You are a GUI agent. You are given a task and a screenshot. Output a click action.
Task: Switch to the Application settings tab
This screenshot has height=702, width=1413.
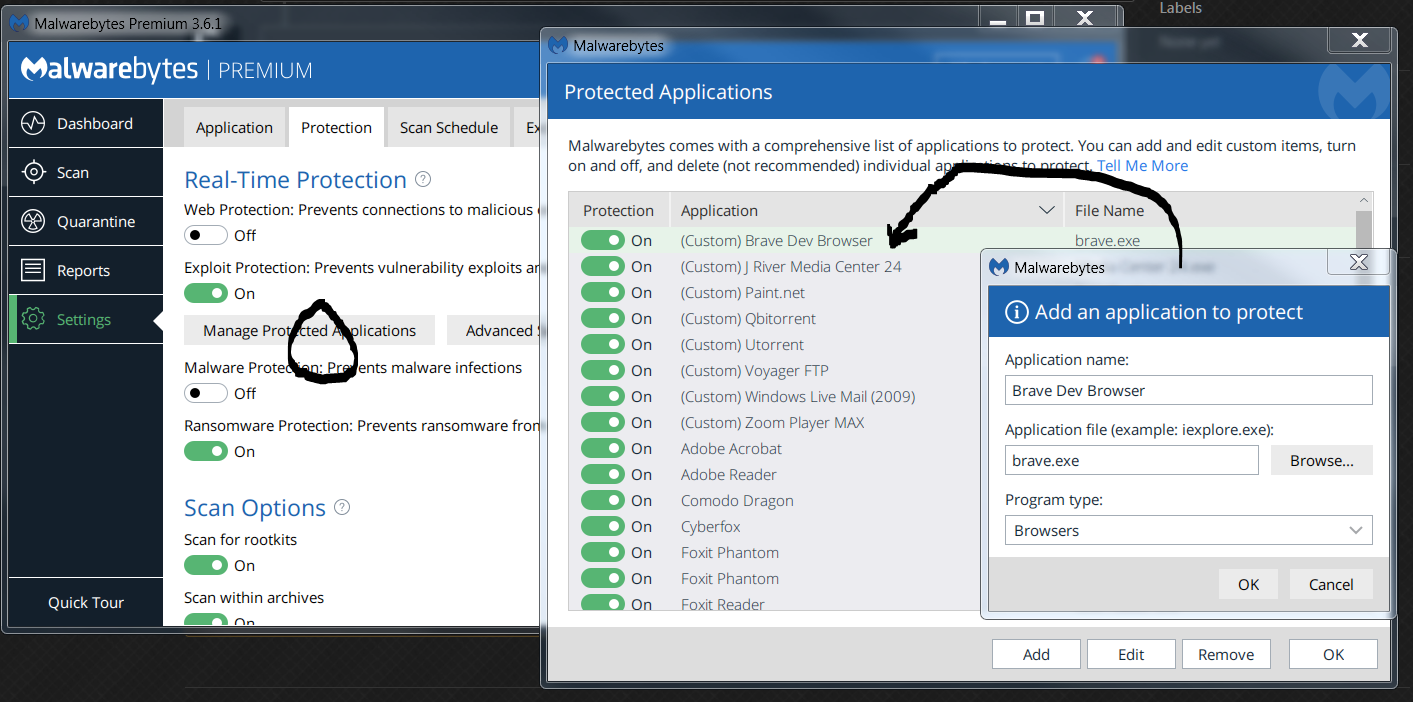pos(234,128)
